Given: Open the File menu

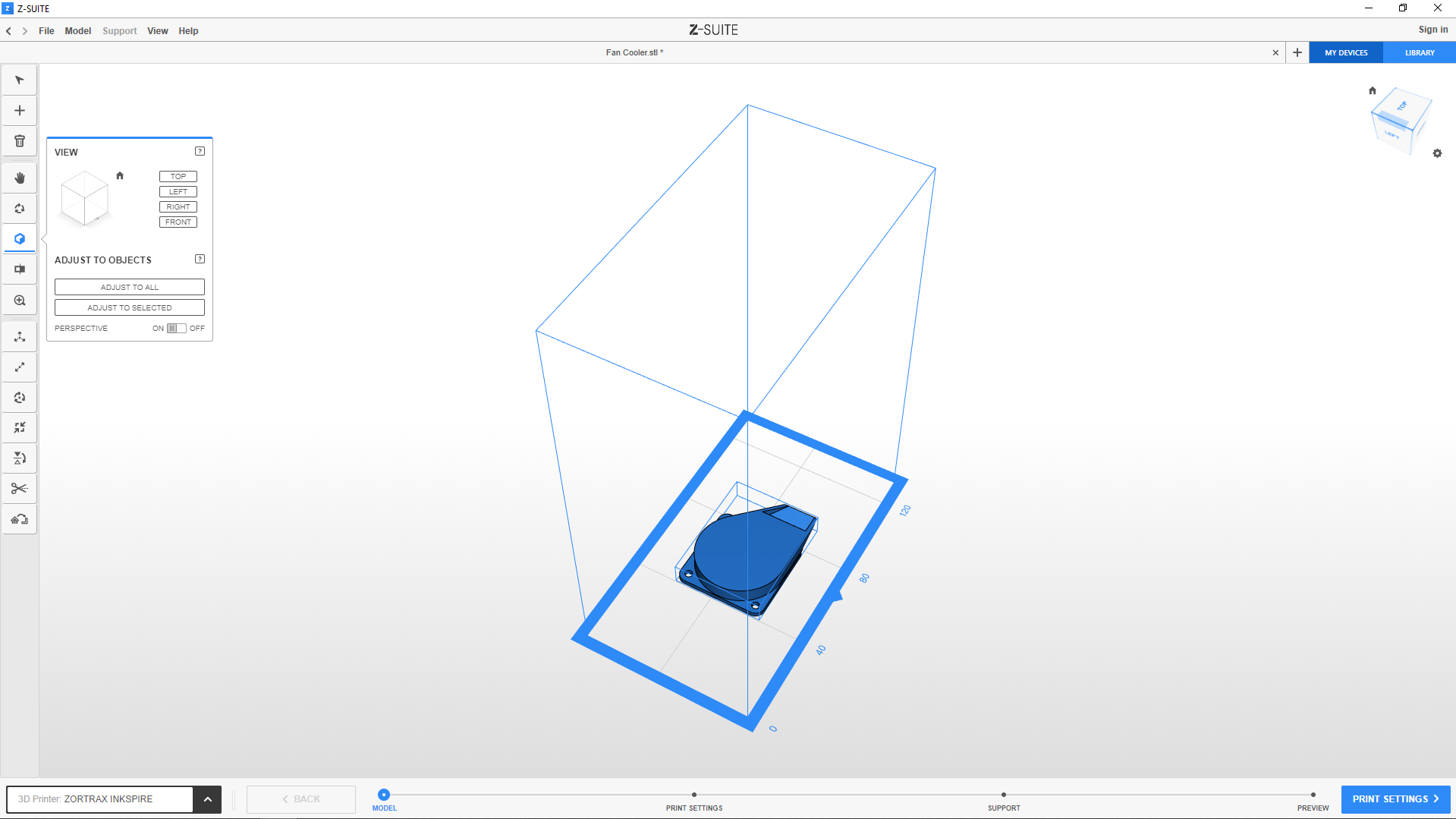Looking at the screenshot, I should [x=46, y=31].
